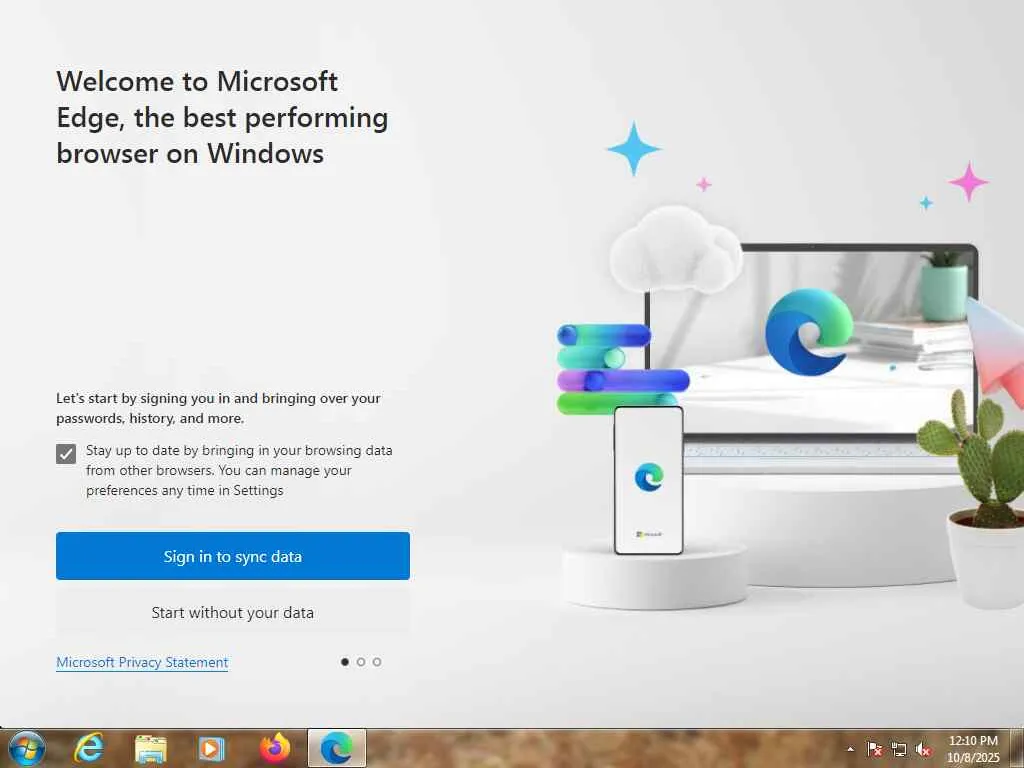Click the Microsoft Edge taskbar icon
Image resolution: width=1024 pixels, height=768 pixels.
pyautogui.click(x=336, y=748)
